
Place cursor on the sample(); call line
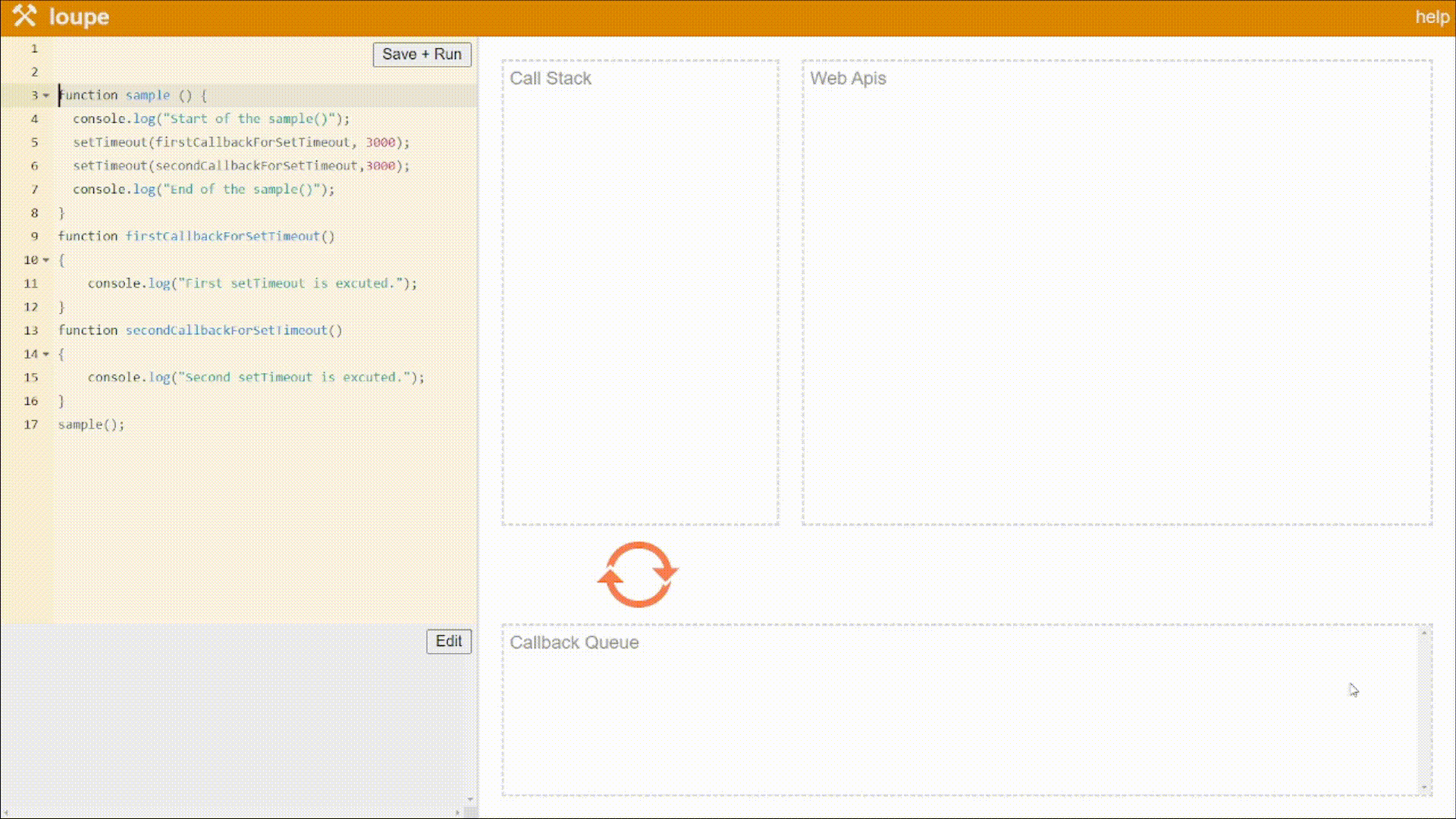coord(91,425)
